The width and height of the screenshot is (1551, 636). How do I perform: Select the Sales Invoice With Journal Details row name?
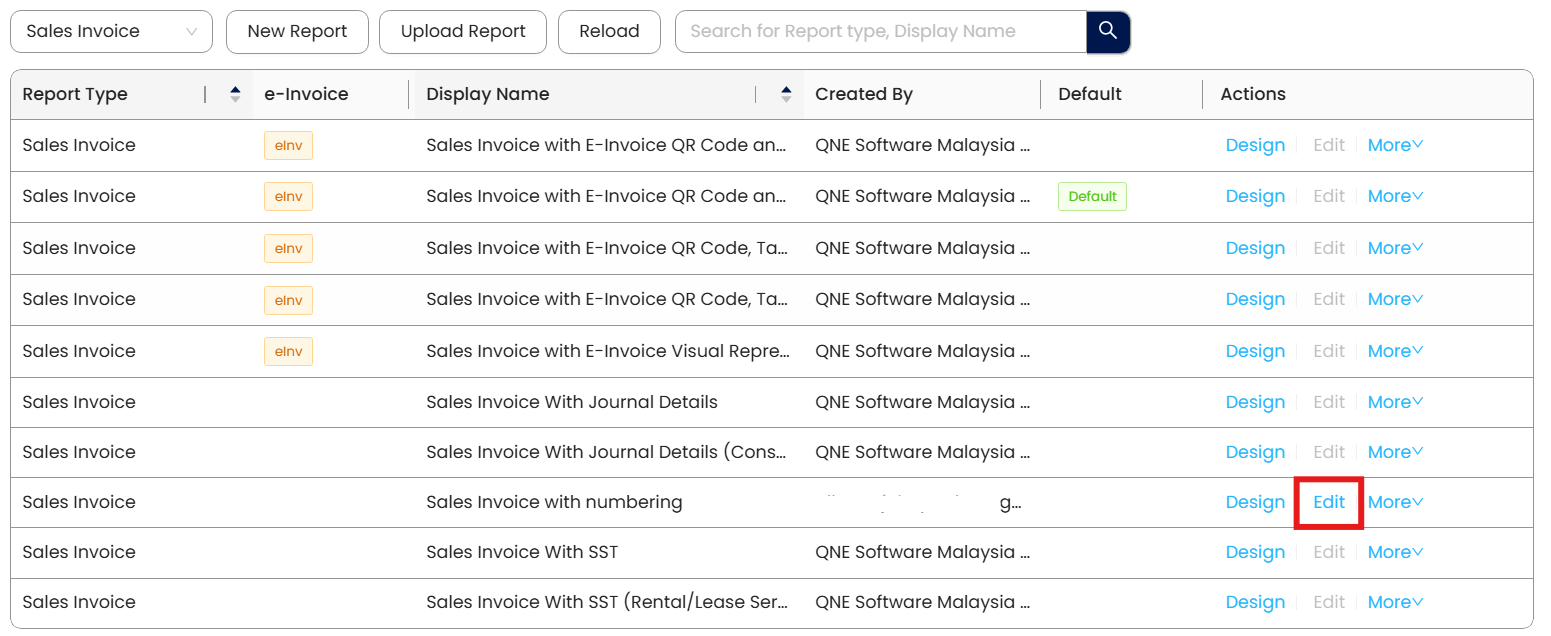(x=572, y=402)
